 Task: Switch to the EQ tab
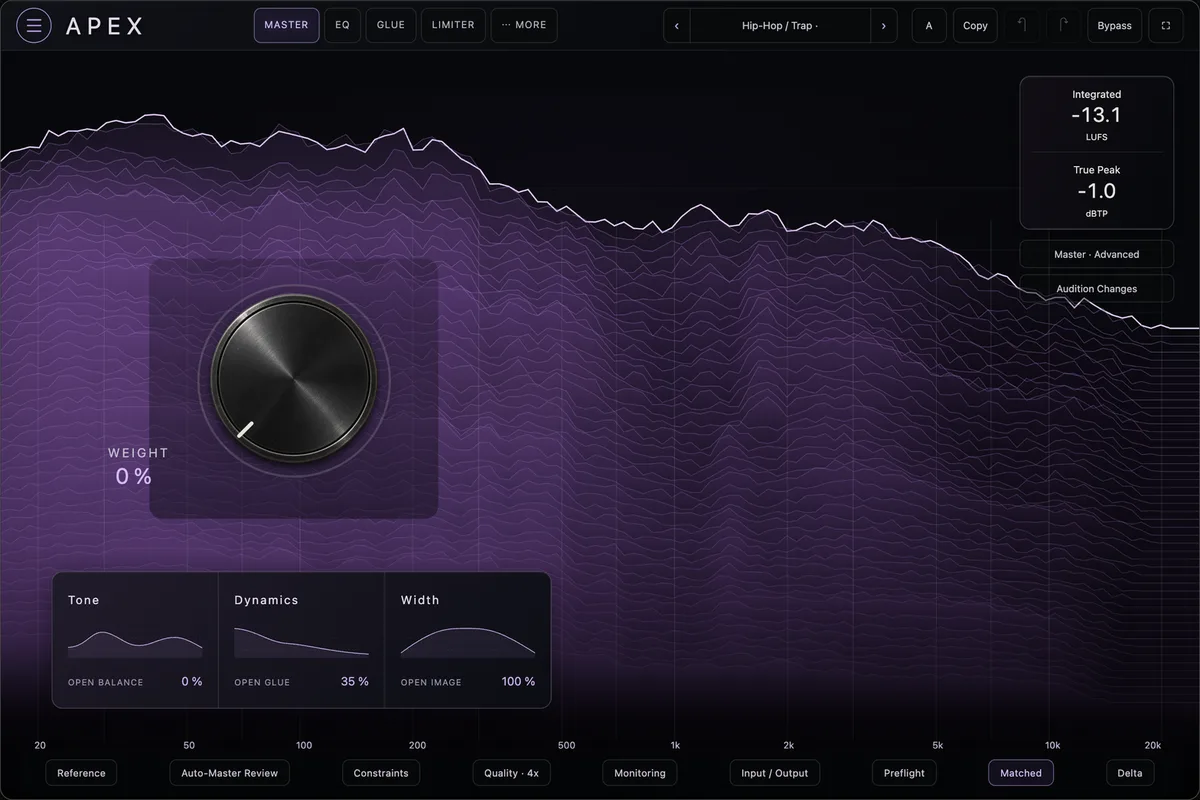tap(343, 25)
